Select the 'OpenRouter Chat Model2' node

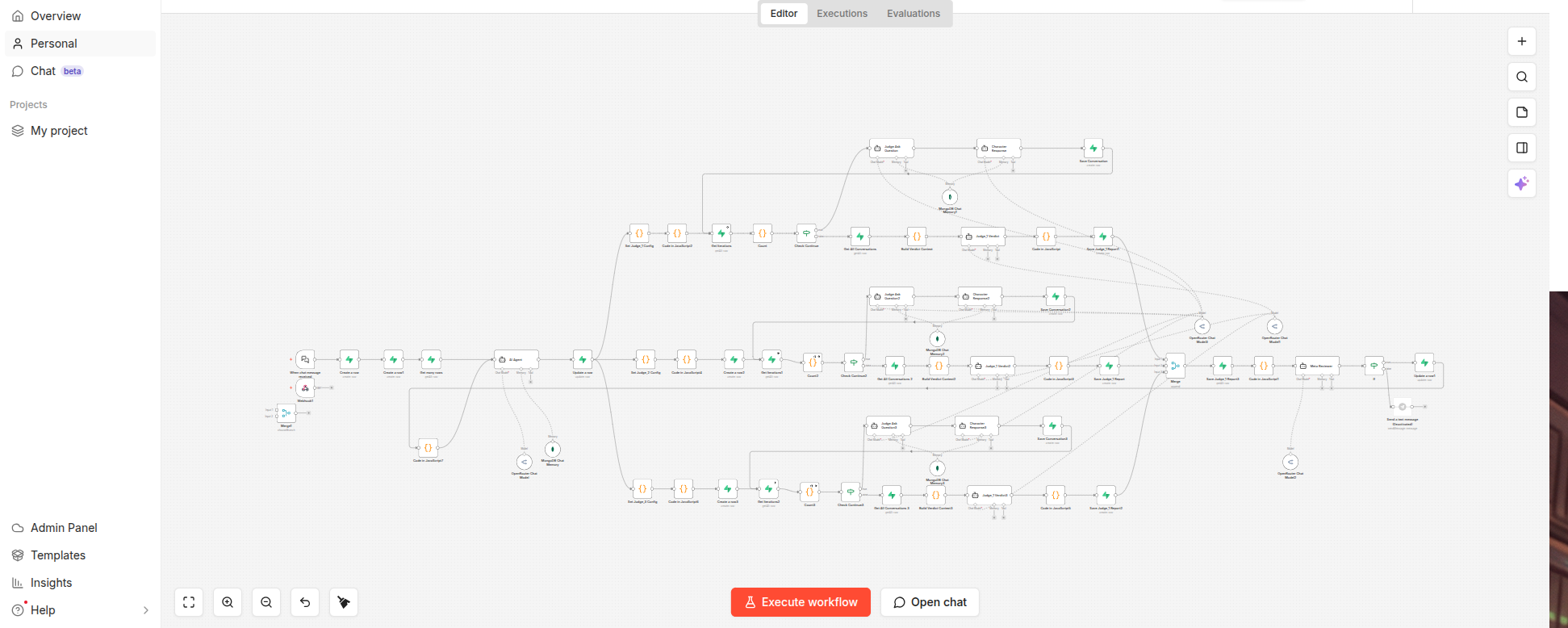(x=1290, y=462)
